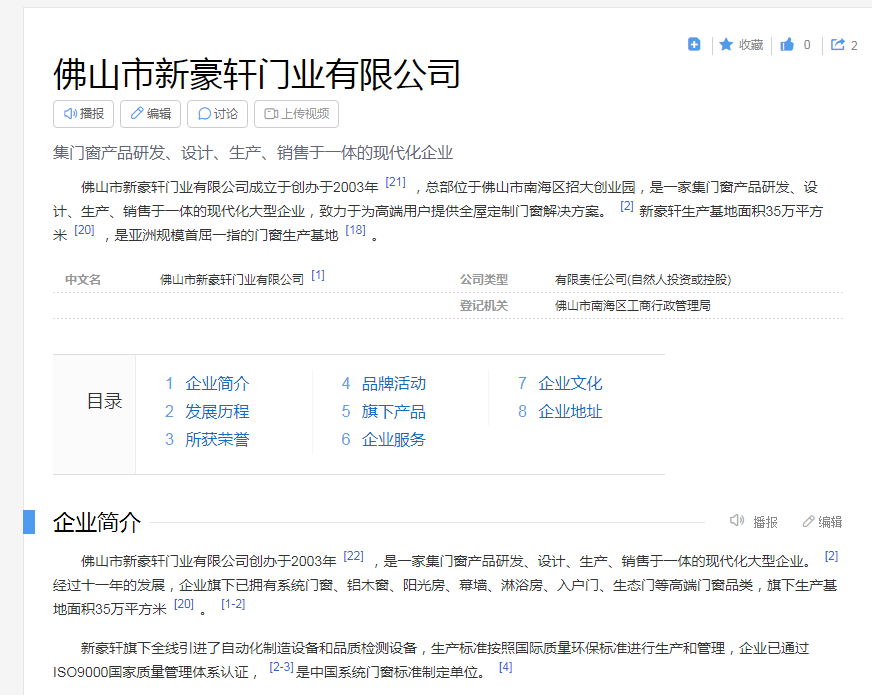
Task: Click the 佛山市南海区工商行政管理局 value
Action: (x=632, y=305)
